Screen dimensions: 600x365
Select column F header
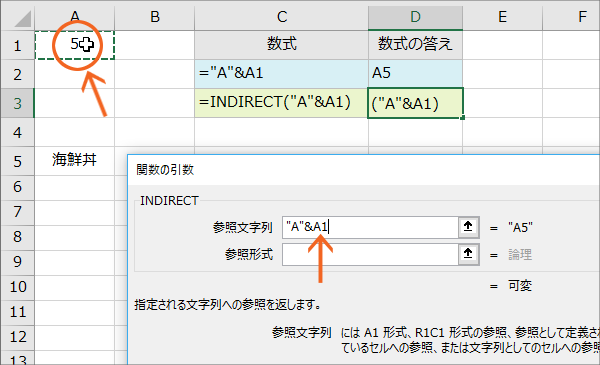click(571, 17)
